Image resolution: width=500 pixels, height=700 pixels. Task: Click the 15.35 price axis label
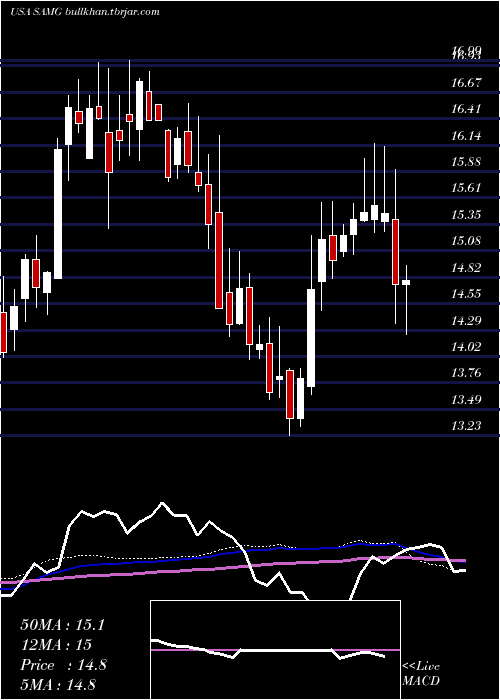click(467, 215)
